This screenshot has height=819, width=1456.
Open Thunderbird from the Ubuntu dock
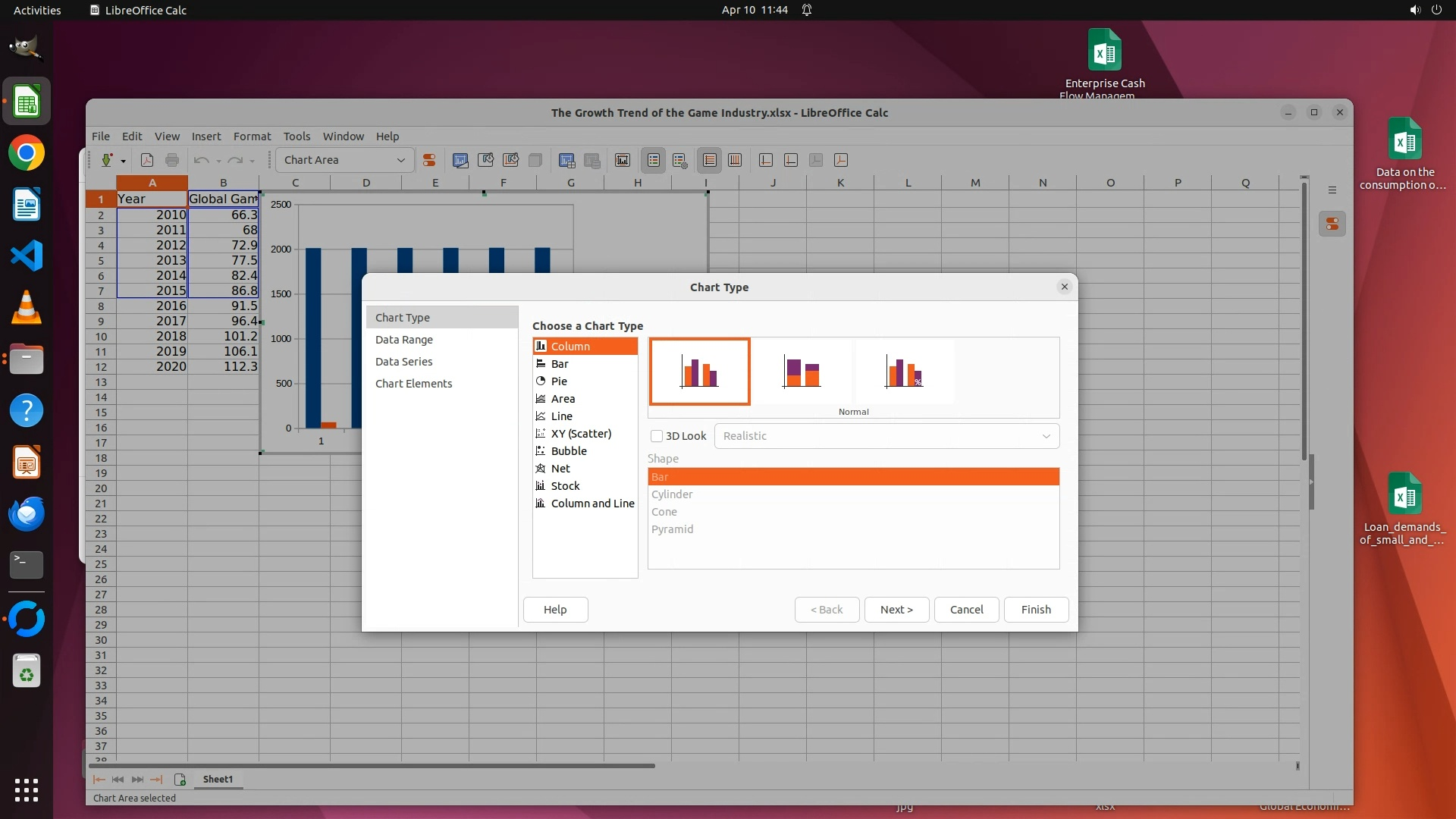[x=27, y=514]
